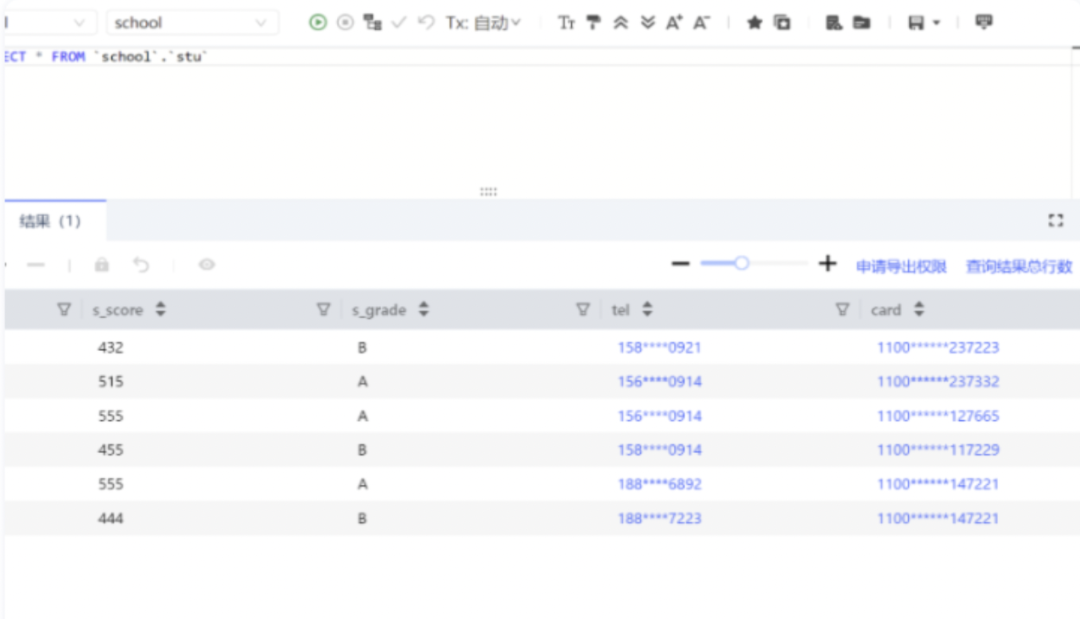Sort by tel column
1080x619 pixels.
tap(647, 309)
